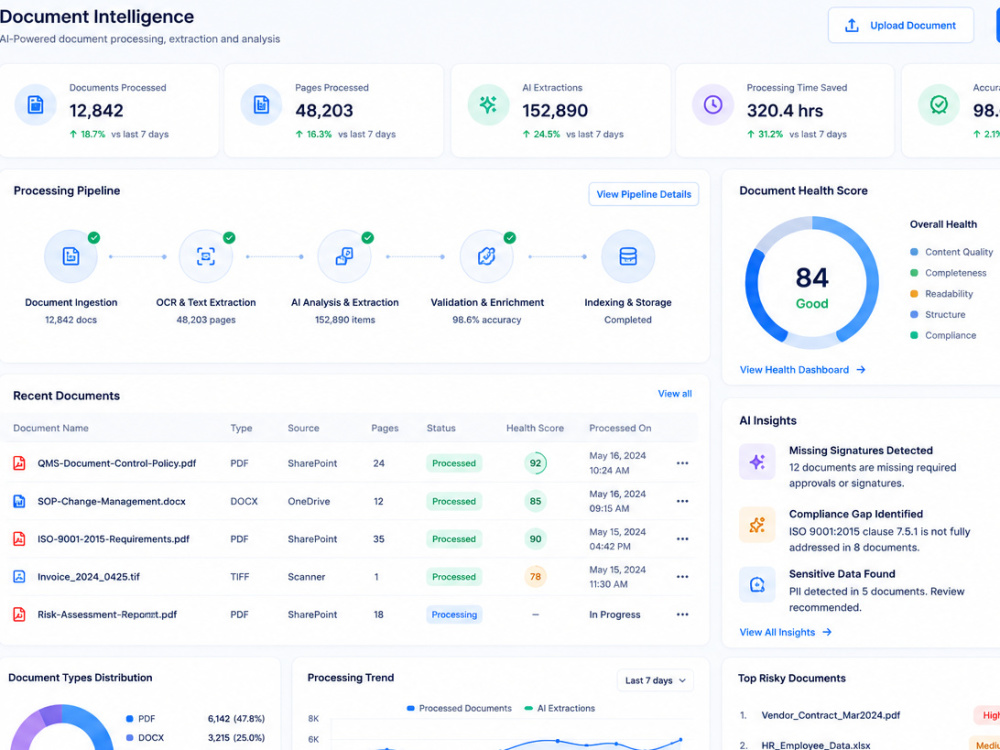Open the View All Insights link

785,632
